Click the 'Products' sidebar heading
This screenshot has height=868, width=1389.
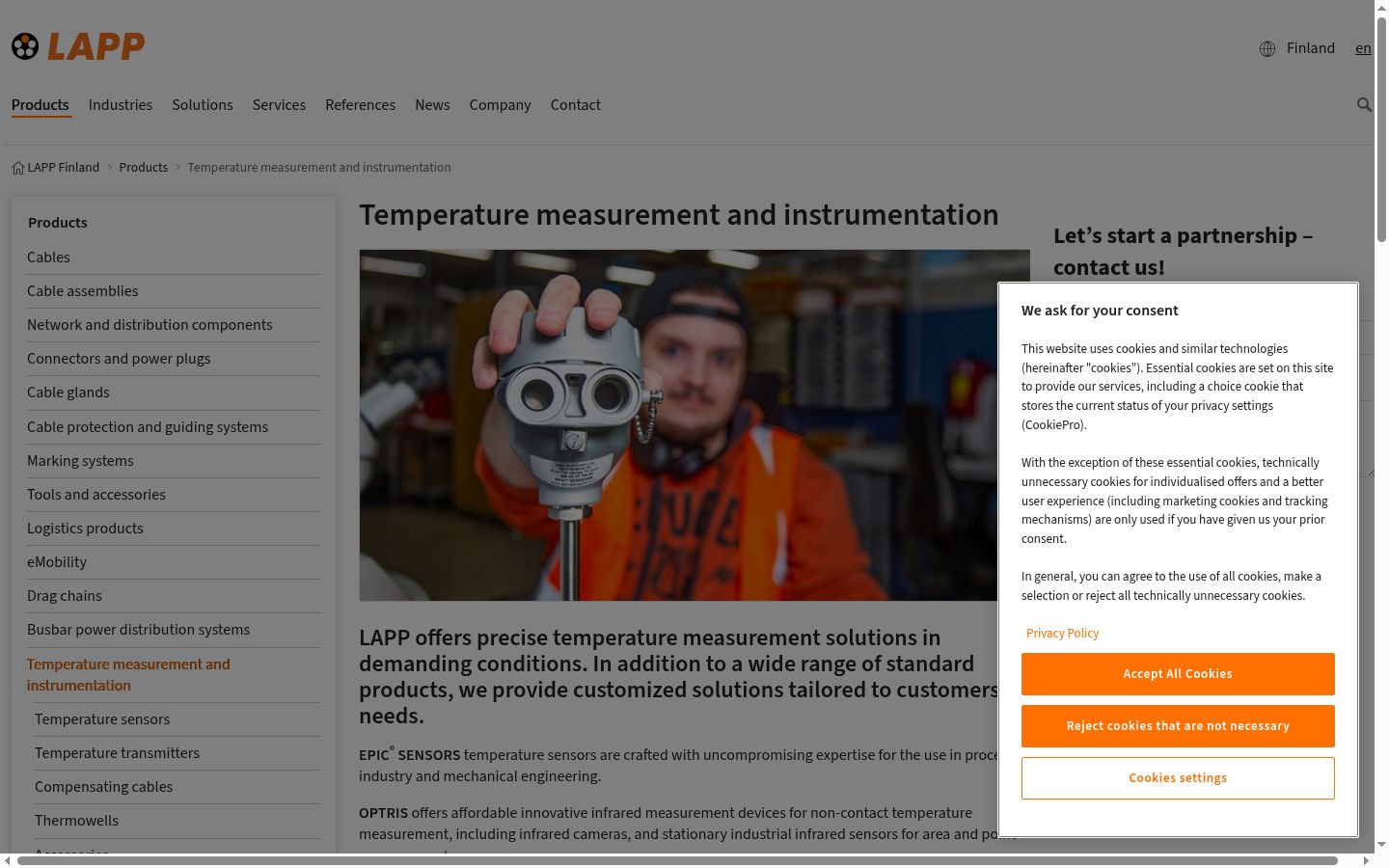(58, 223)
